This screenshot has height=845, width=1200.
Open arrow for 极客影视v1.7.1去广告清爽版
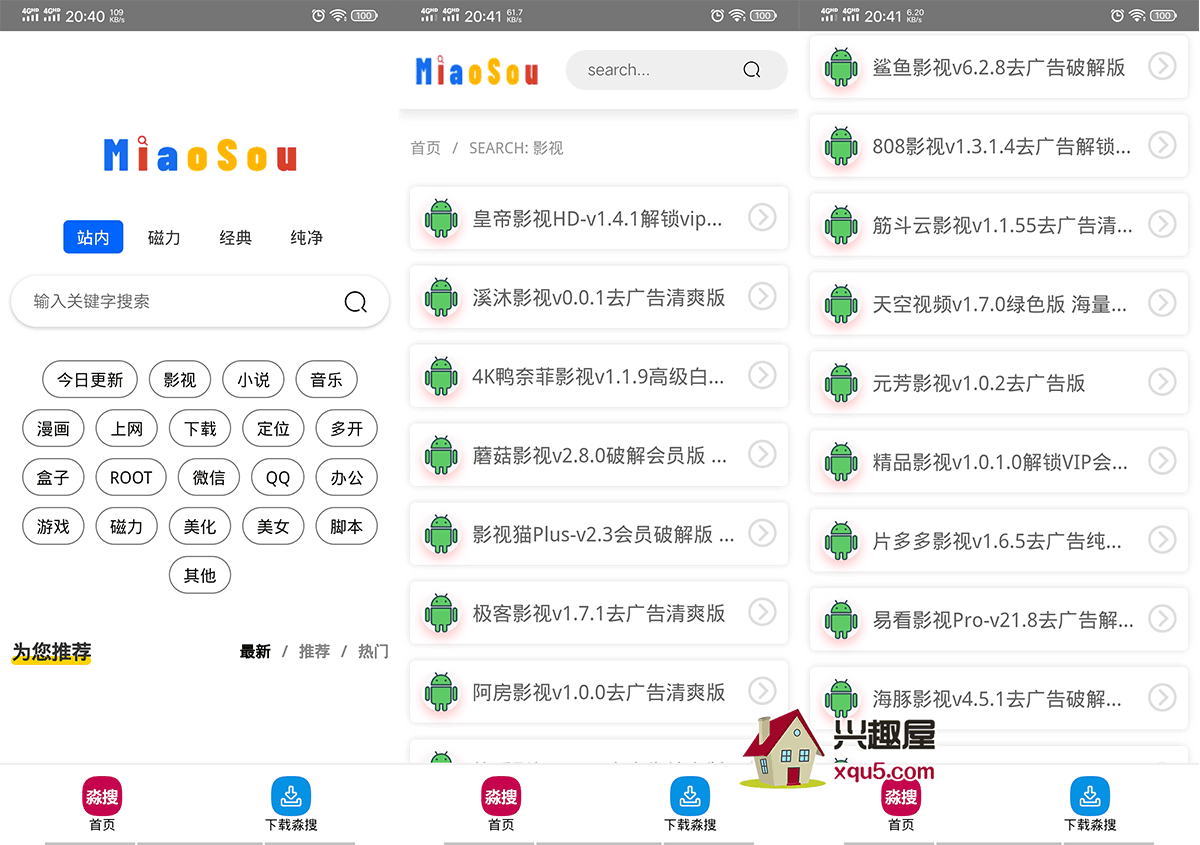click(762, 612)
